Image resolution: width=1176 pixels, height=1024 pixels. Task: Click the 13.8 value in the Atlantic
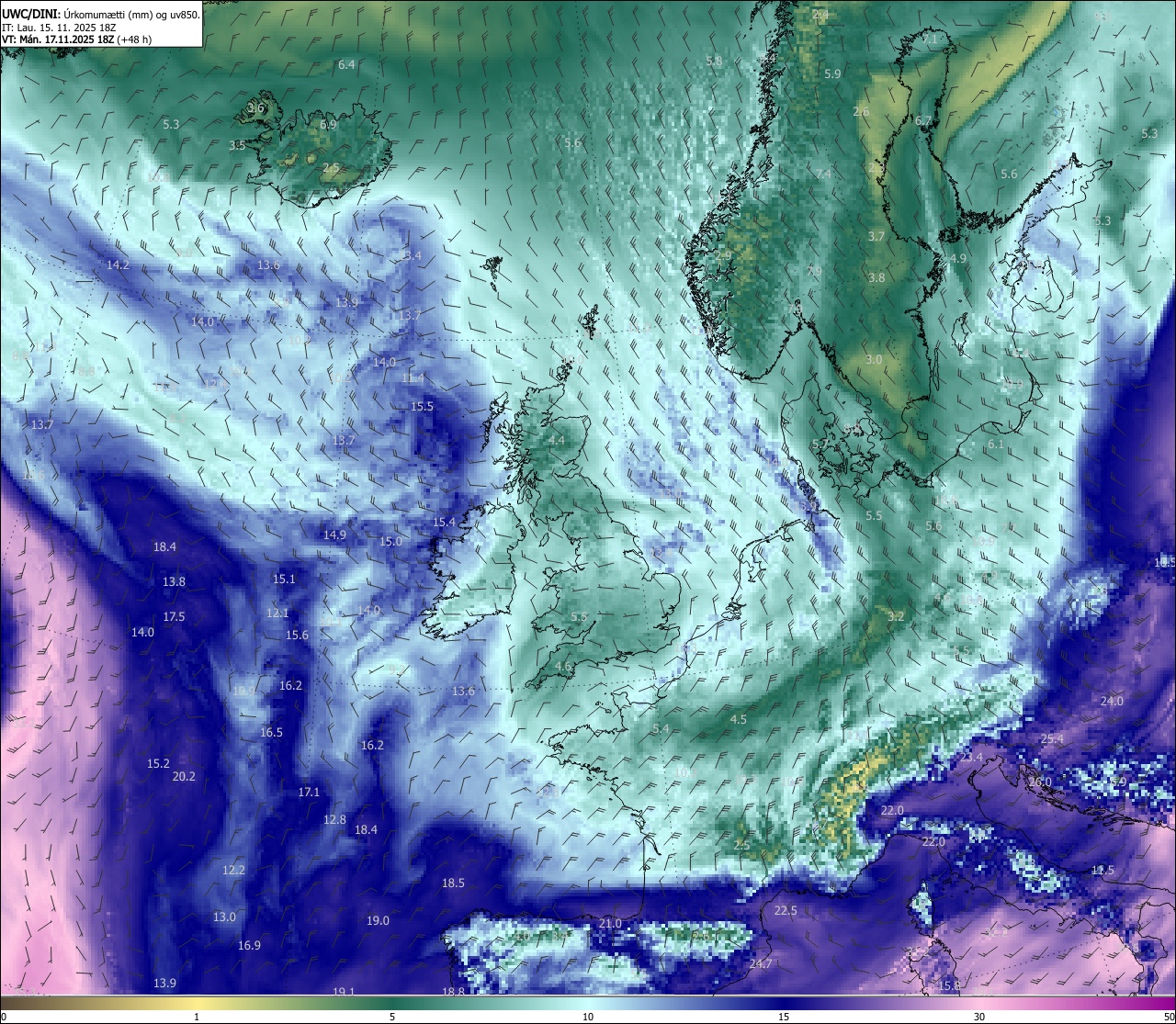(x=174, y=582)
